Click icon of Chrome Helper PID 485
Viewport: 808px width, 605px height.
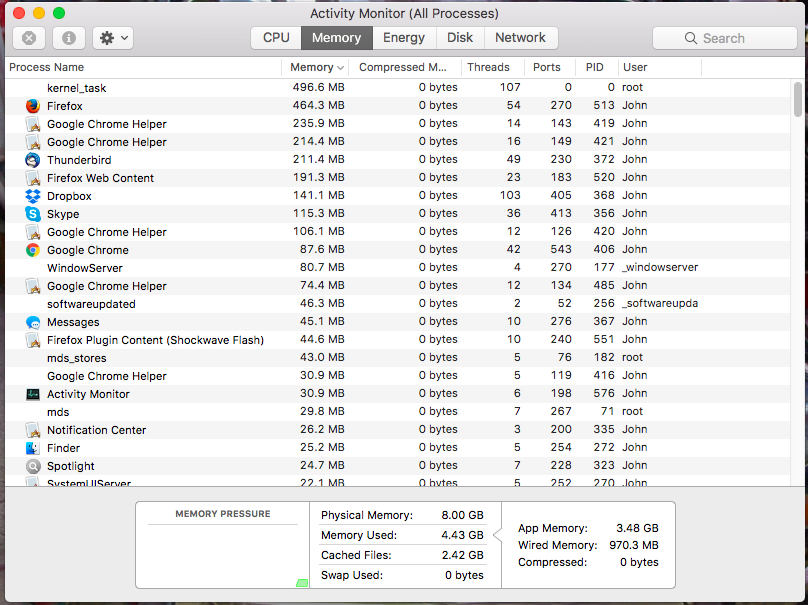[33, 286]
